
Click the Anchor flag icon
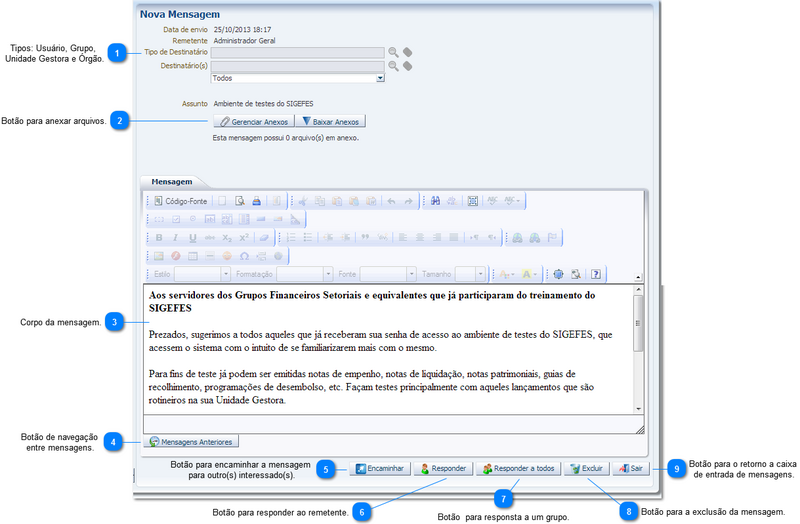click(x=552, y=238)
